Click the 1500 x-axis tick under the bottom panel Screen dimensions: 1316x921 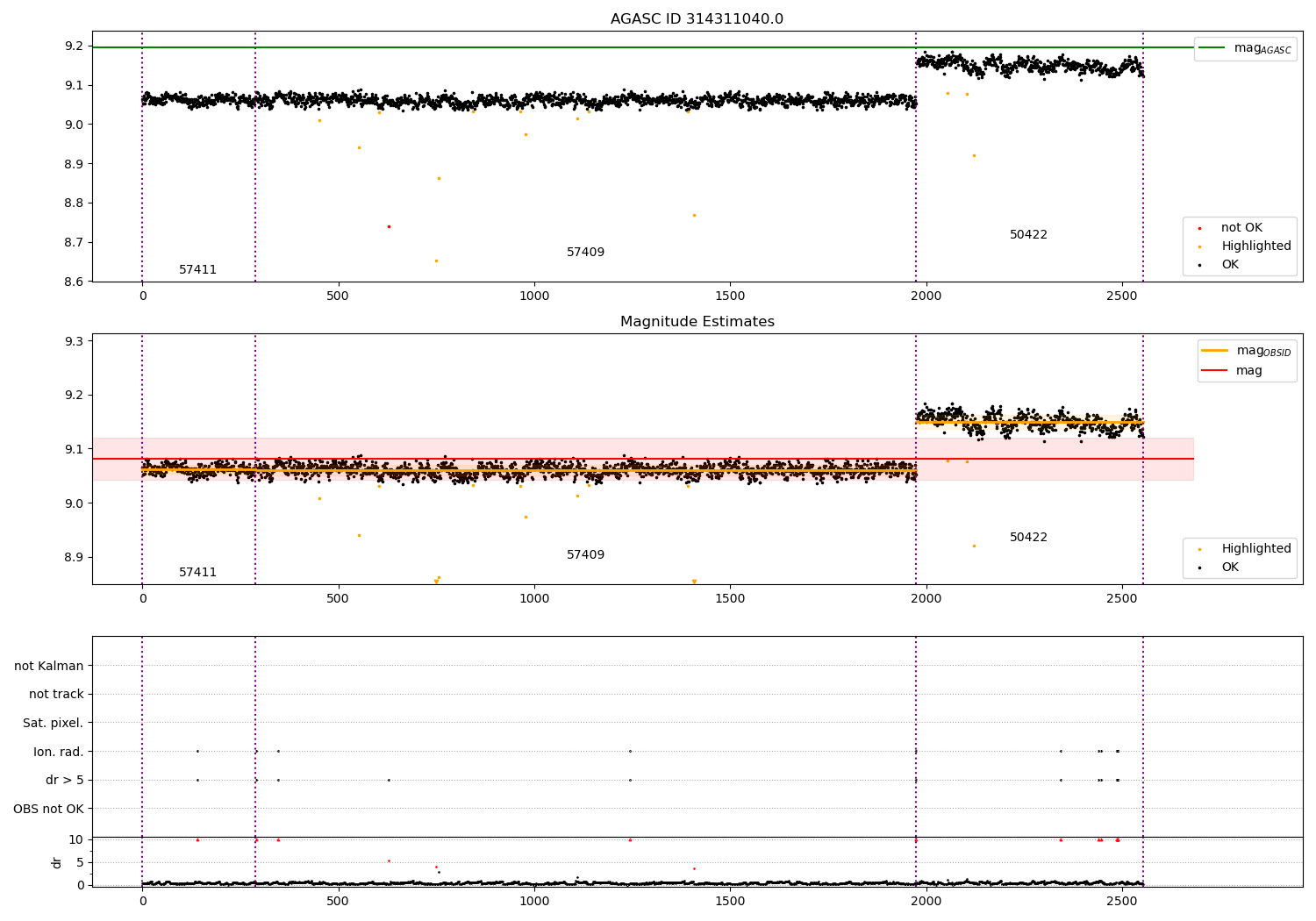click(730, 902)
